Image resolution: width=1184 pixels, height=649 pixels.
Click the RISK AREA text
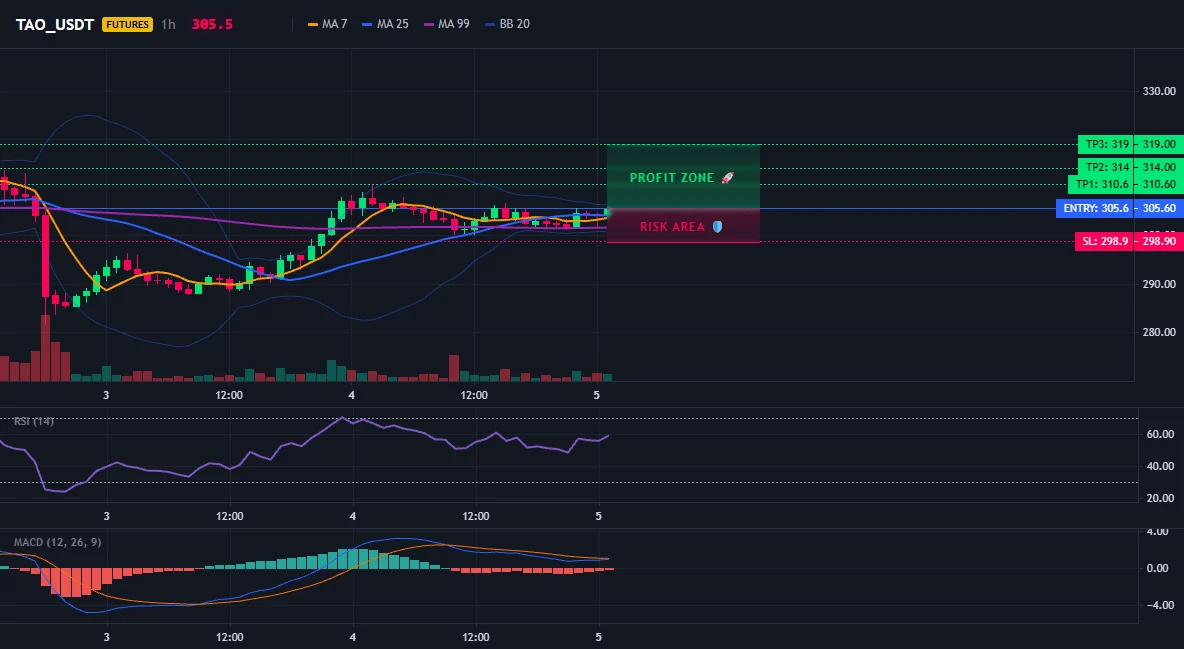(x=672, y=227)
